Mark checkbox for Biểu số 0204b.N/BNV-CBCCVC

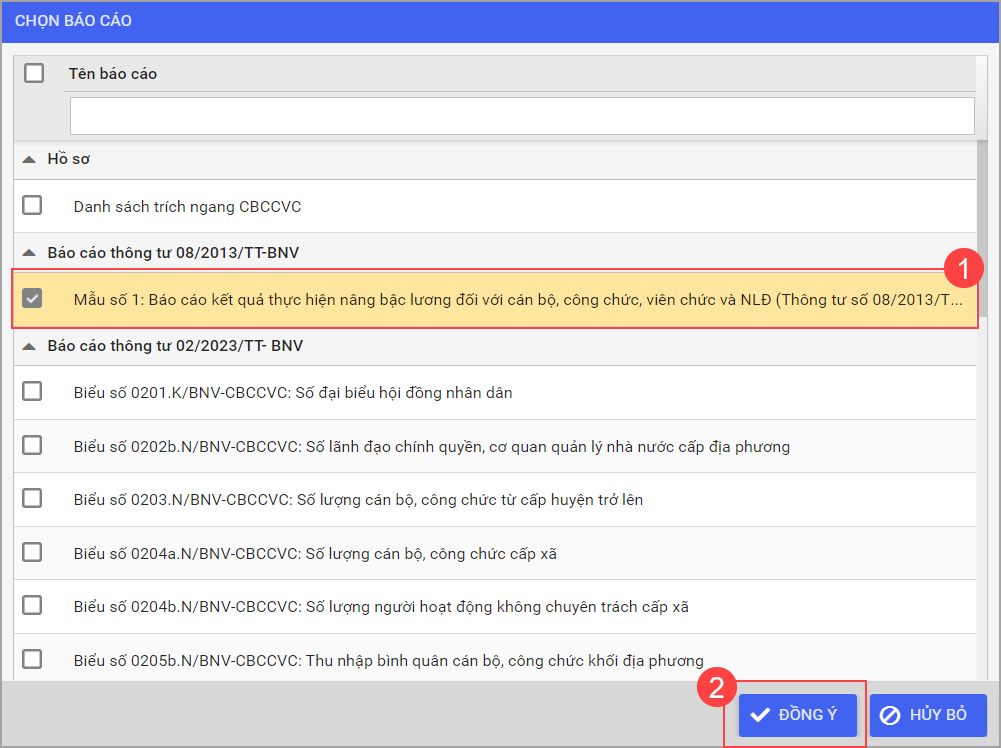[x=33, y=605]
